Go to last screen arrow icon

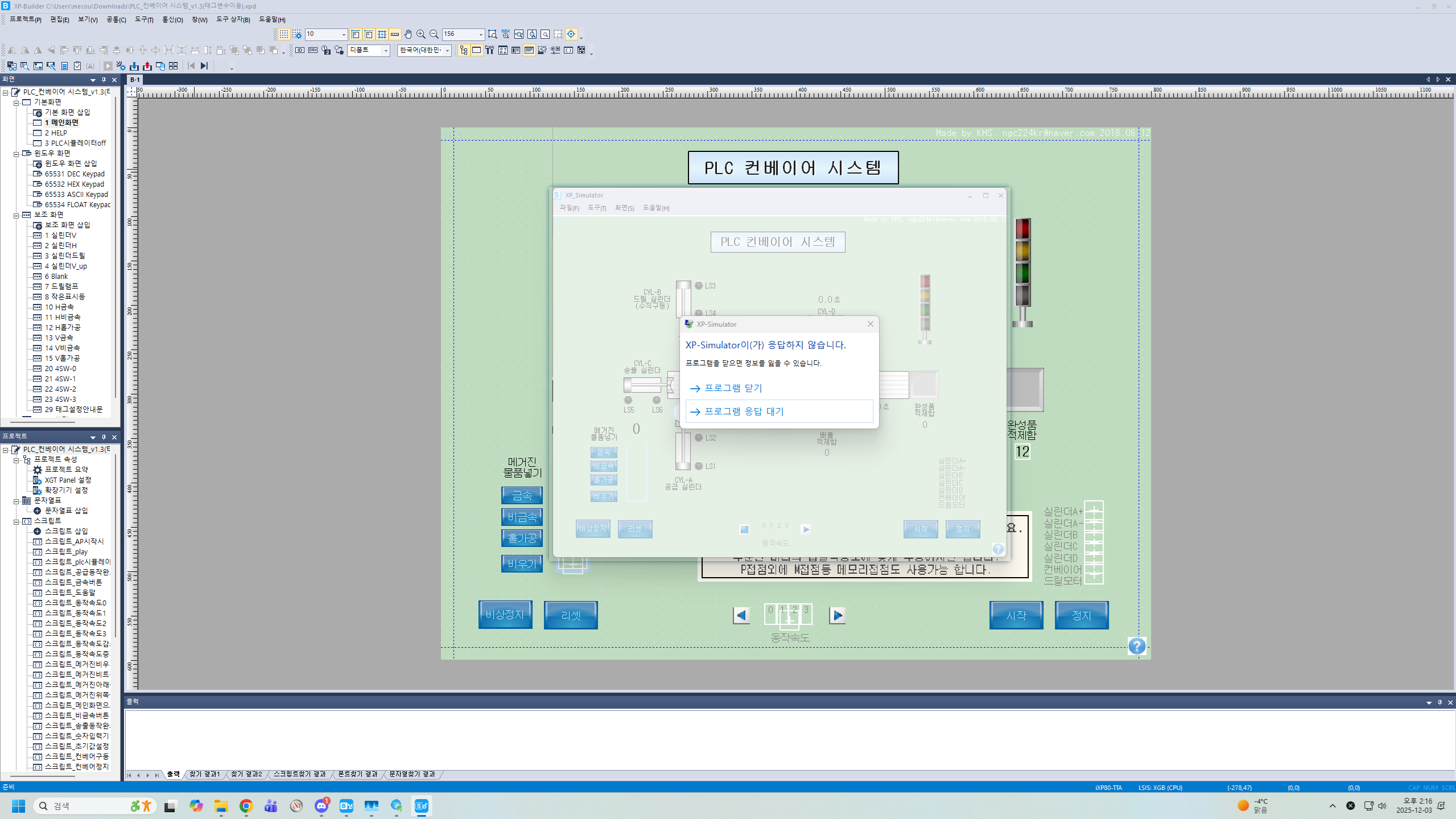click(x=204, y=66)
